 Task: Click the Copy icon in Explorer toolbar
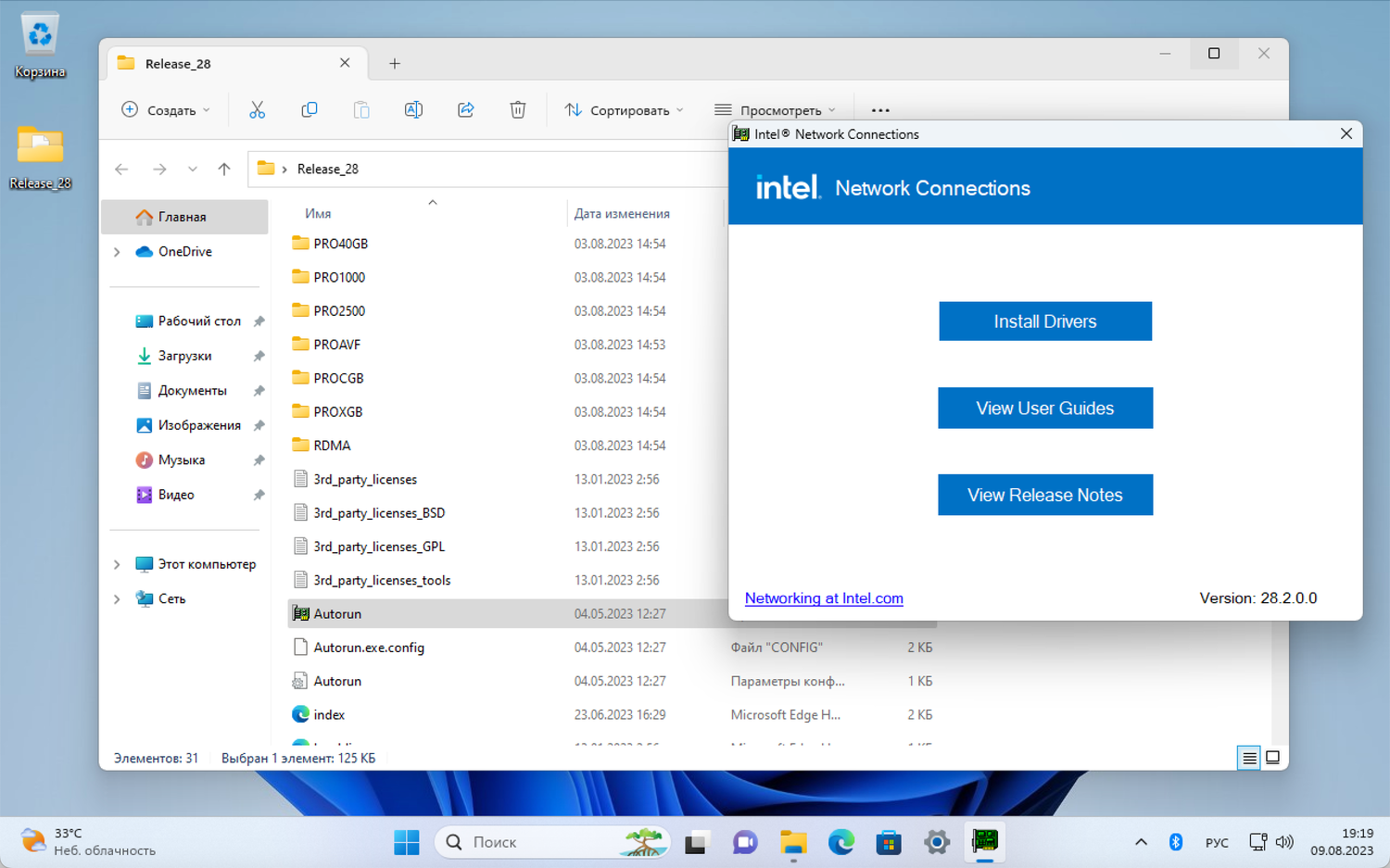(x=310, y=110)
